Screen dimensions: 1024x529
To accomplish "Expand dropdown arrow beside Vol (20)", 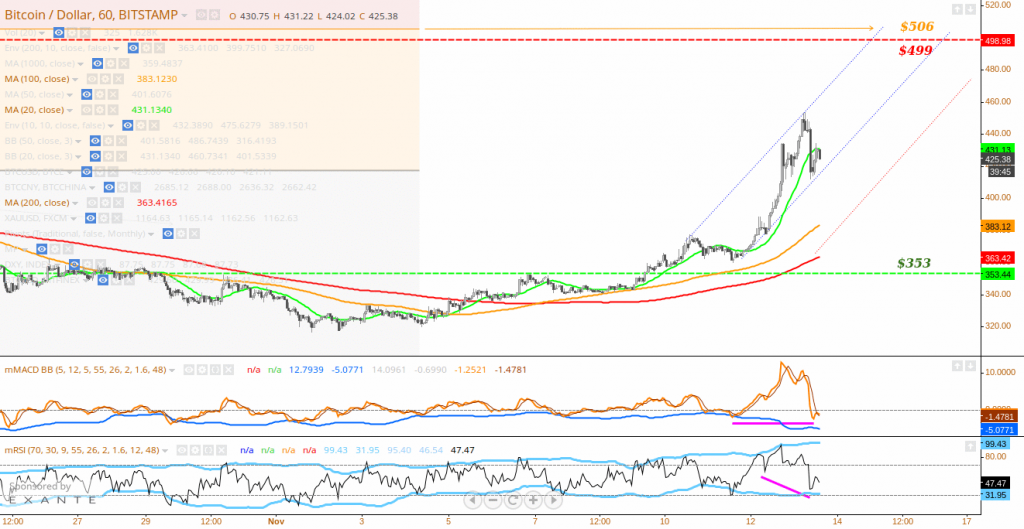I will coord(41,33).
